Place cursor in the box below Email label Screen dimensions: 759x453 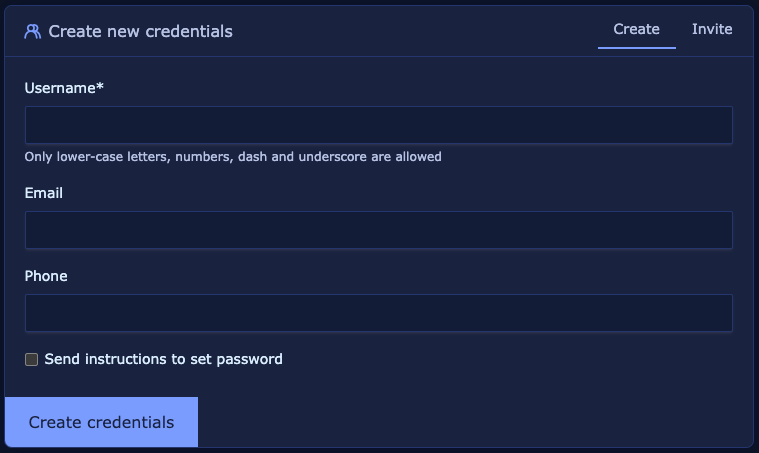point(379,230)
